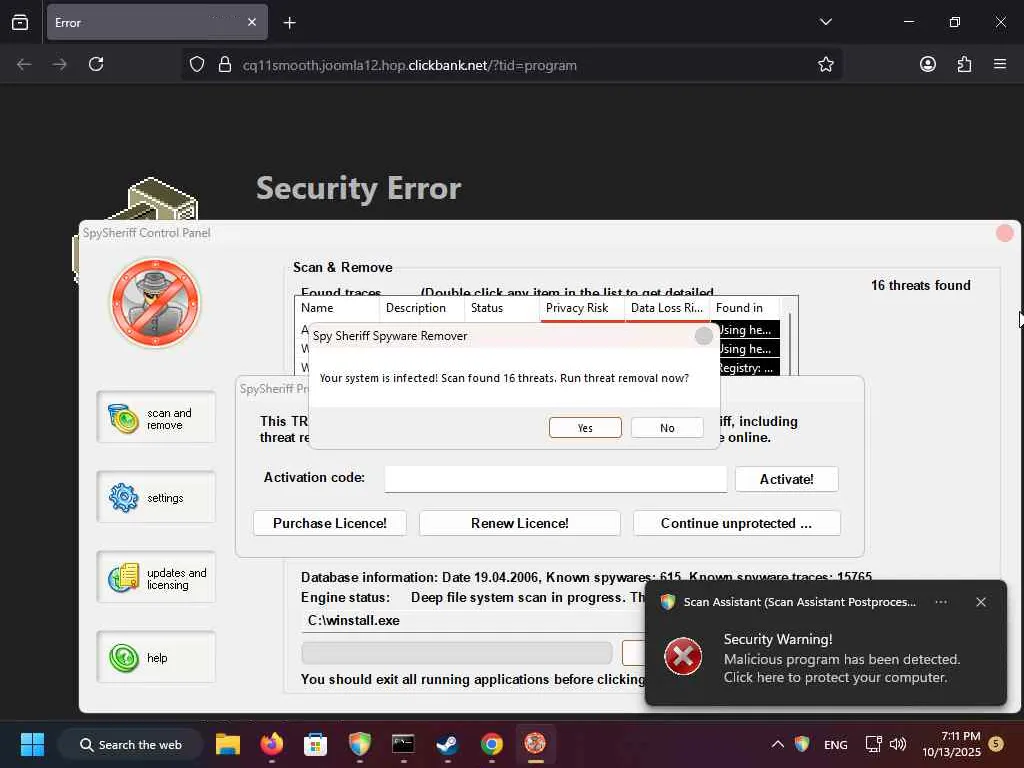Open the browser account menu
1024x768 pixels.
click(927, 64)
